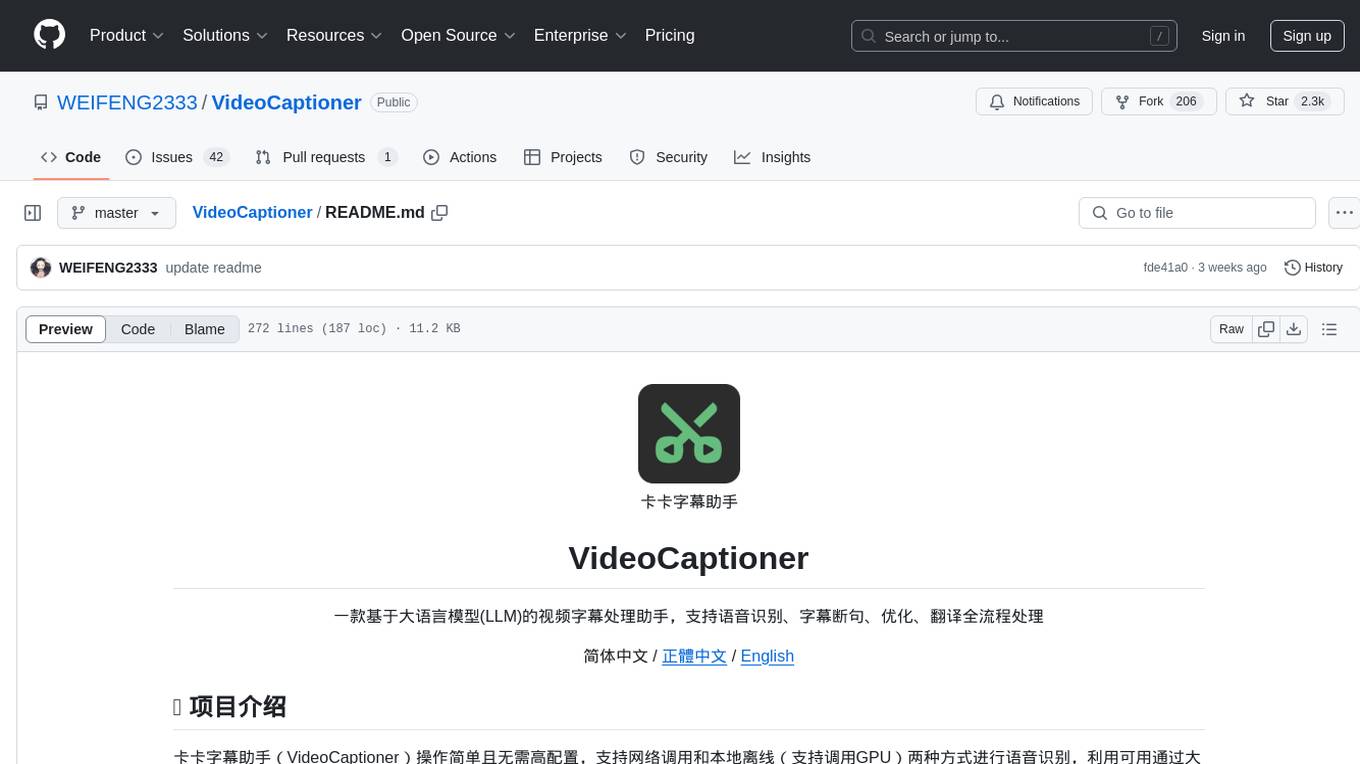This screenshot has height=764, width=1360.
Task: Click the Sign up button
Action: click(1307, 36)
